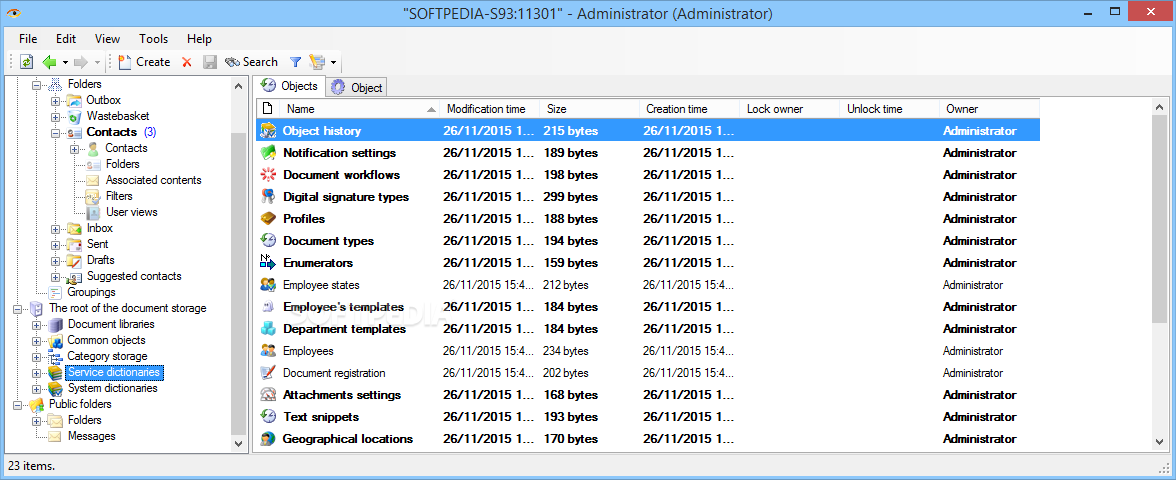Collapse the Public folders tree node
The image size is (1176, 480).
point(18,405)
